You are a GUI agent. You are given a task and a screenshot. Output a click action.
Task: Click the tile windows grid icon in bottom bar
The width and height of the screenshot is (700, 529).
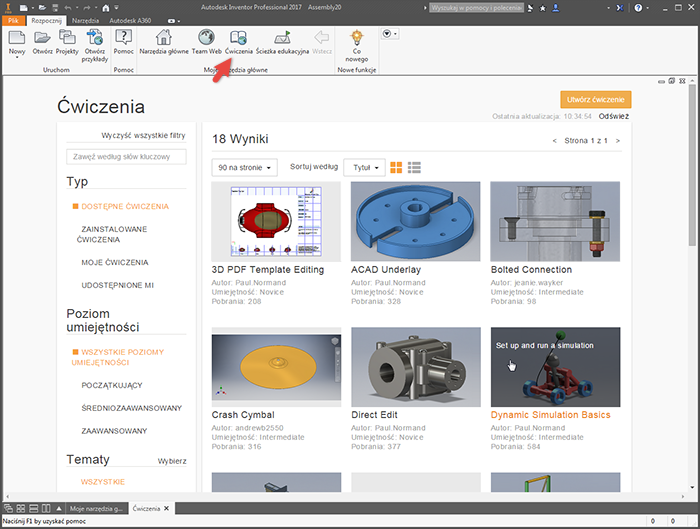[x=21, y=508]
